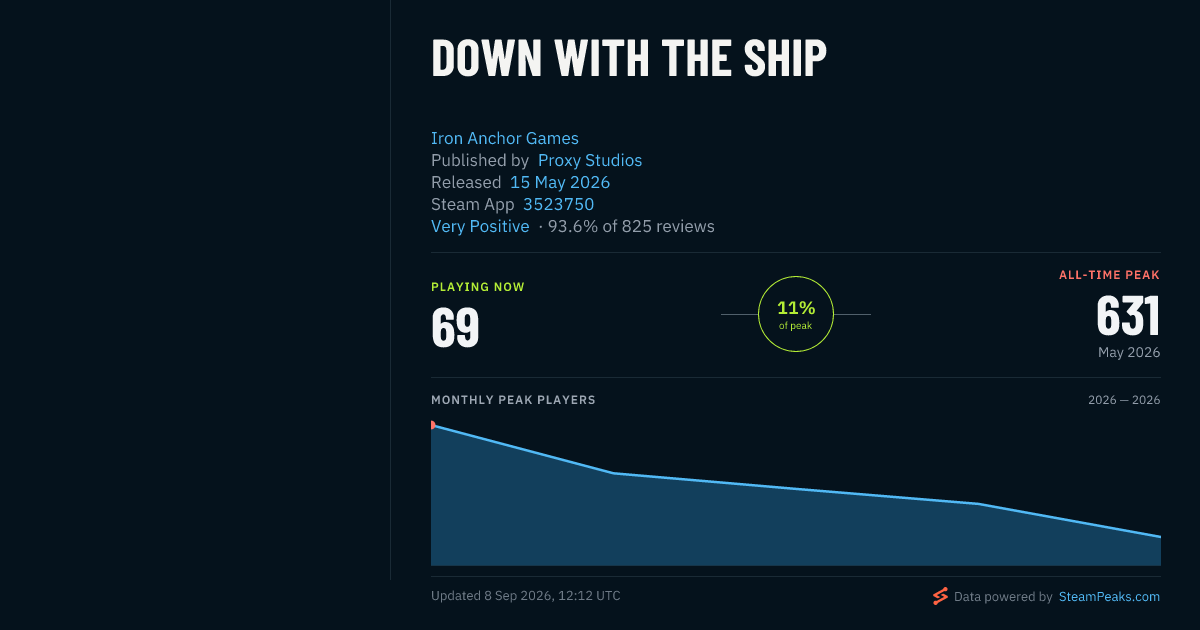Screen dimensions: 1200x630
Task: Click the 2026 — 2026 year range label
Action: (1124, 400)
